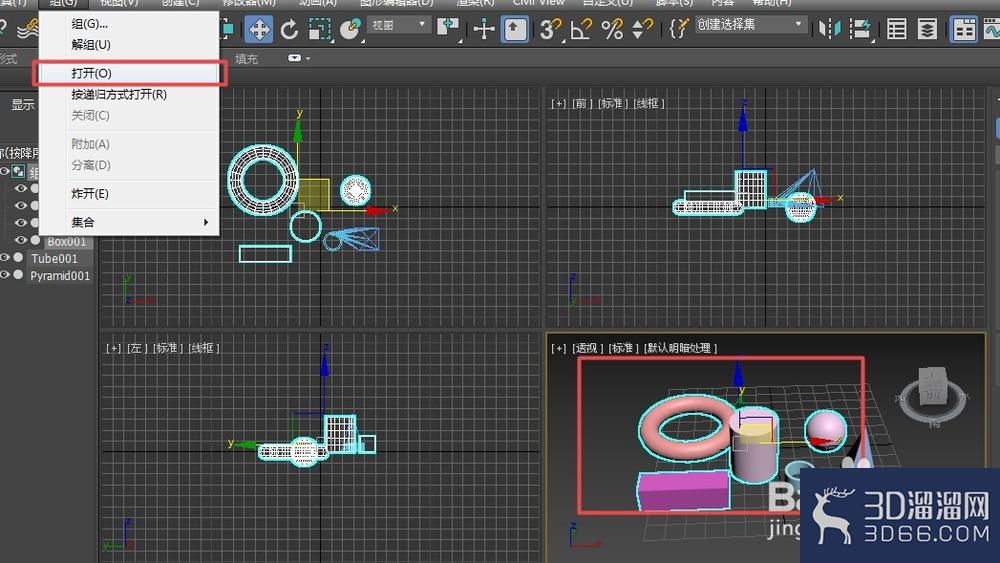Switch to the 填充 ribbon tab
1000x563 pixels.
coord(246,59)
